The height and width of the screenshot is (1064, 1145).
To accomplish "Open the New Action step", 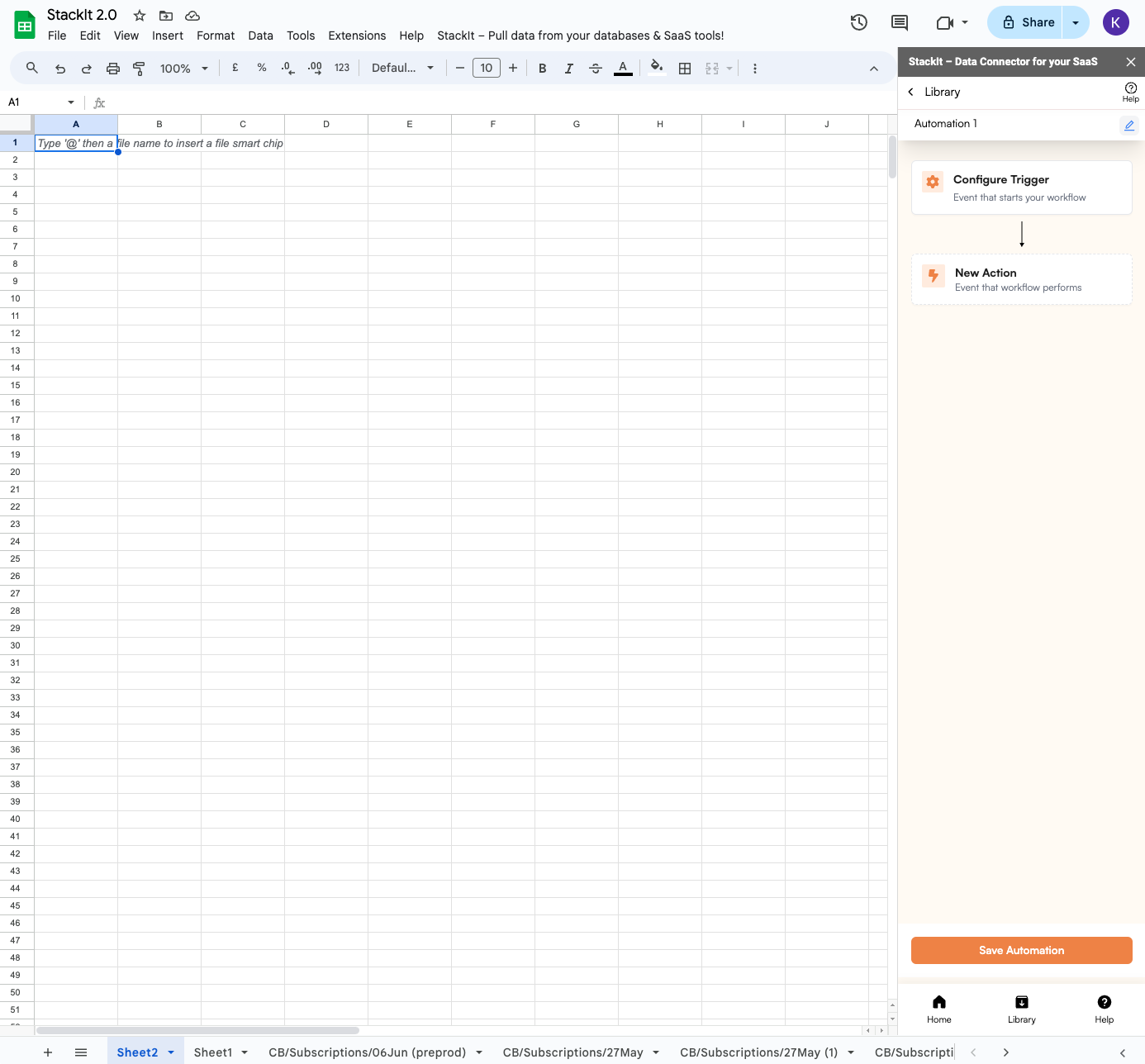I will pyautogui.click(x=1022, y=279).
